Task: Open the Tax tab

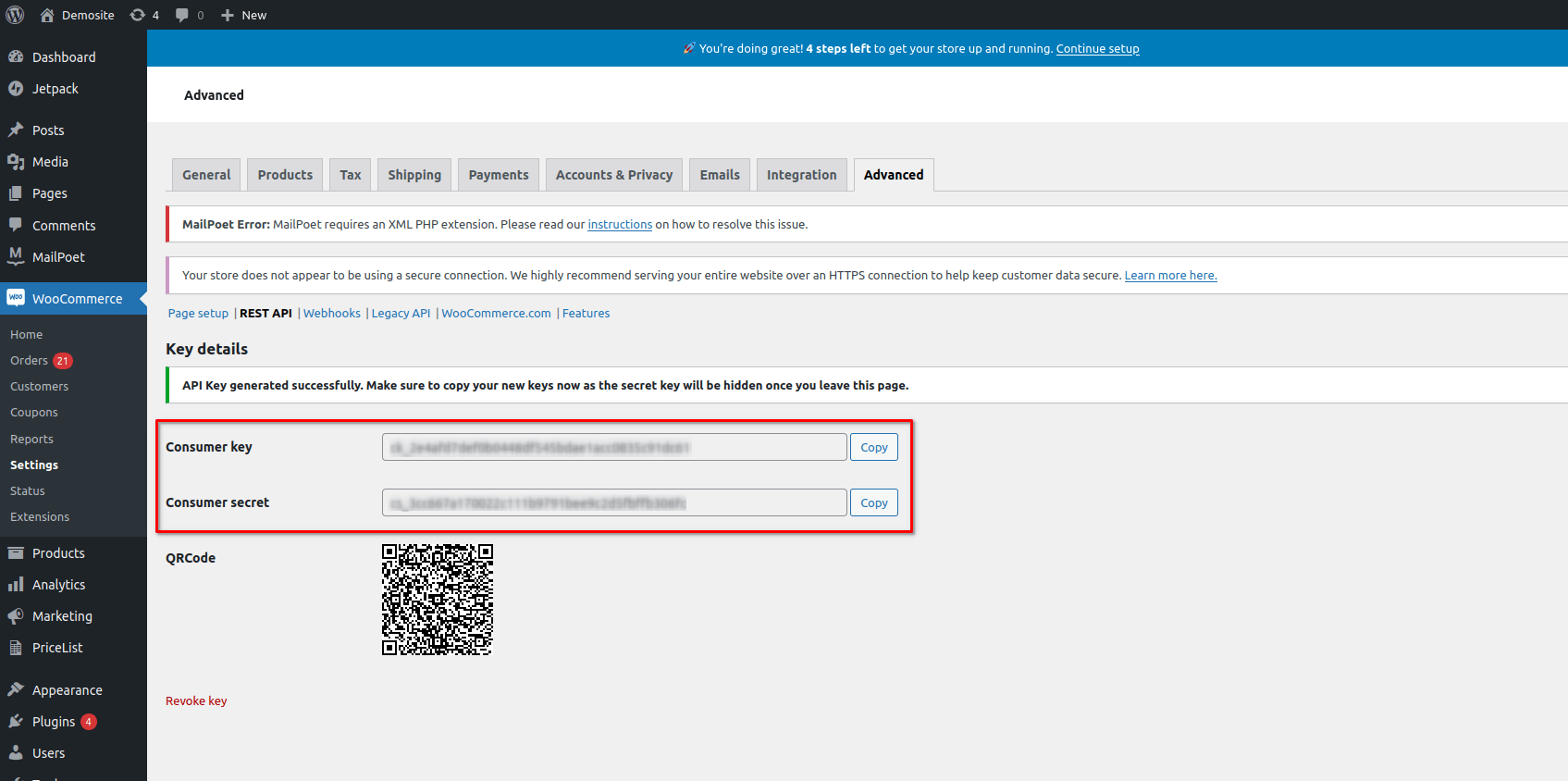Action: (x=351, y=175)
